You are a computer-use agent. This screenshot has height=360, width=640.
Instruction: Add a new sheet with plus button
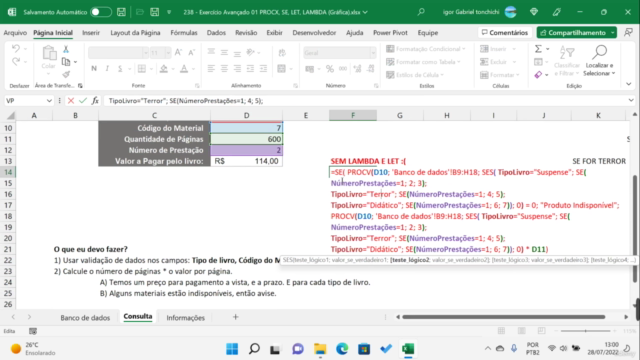click(x=236, y=317)
